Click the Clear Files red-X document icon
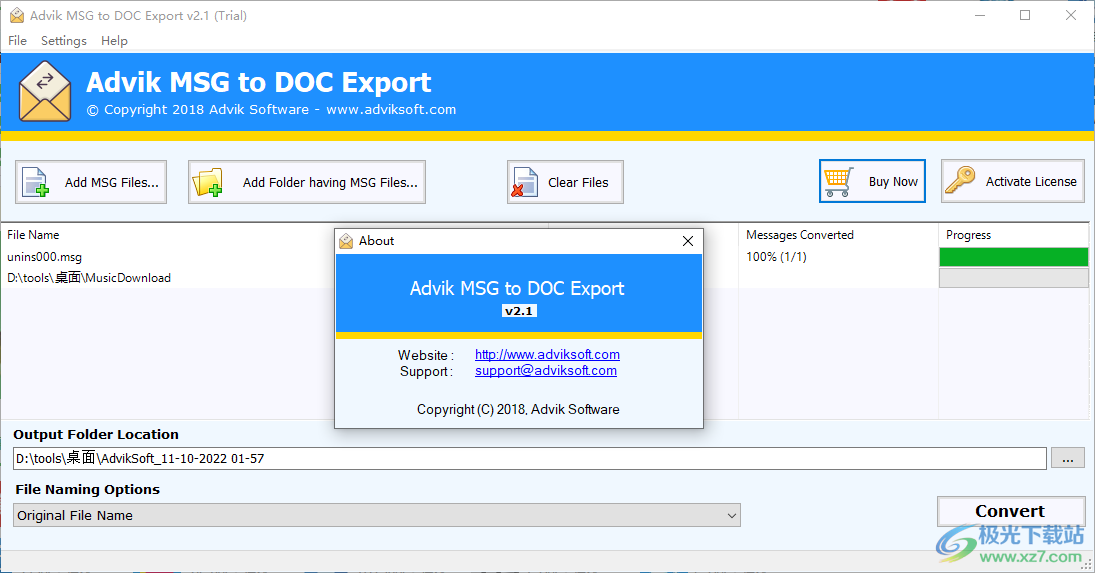Image resolution: width=1095 pixels, height=573 pixels. click(524, 182)
